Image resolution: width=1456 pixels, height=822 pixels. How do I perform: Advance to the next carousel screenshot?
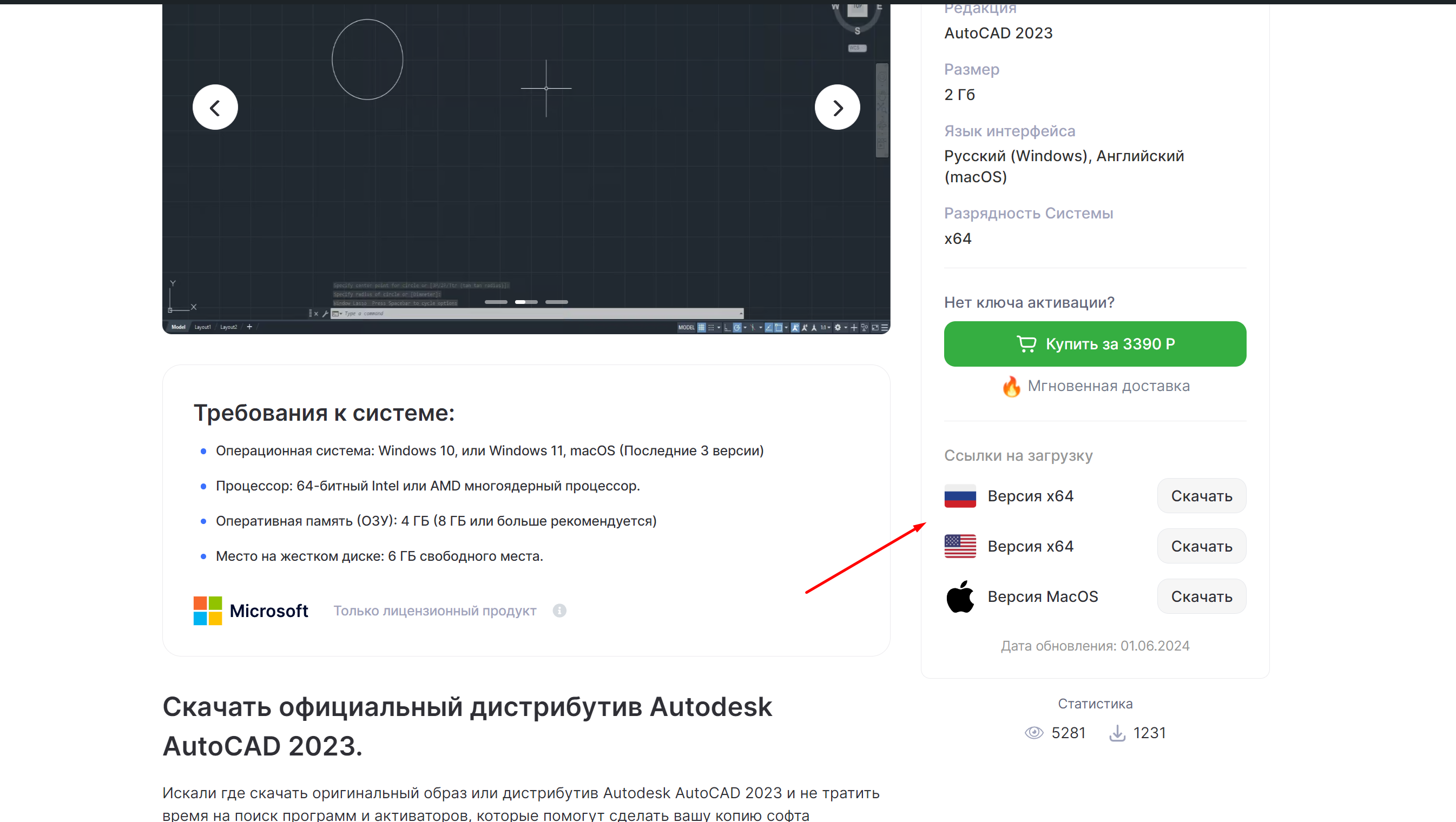coord(837,107)
